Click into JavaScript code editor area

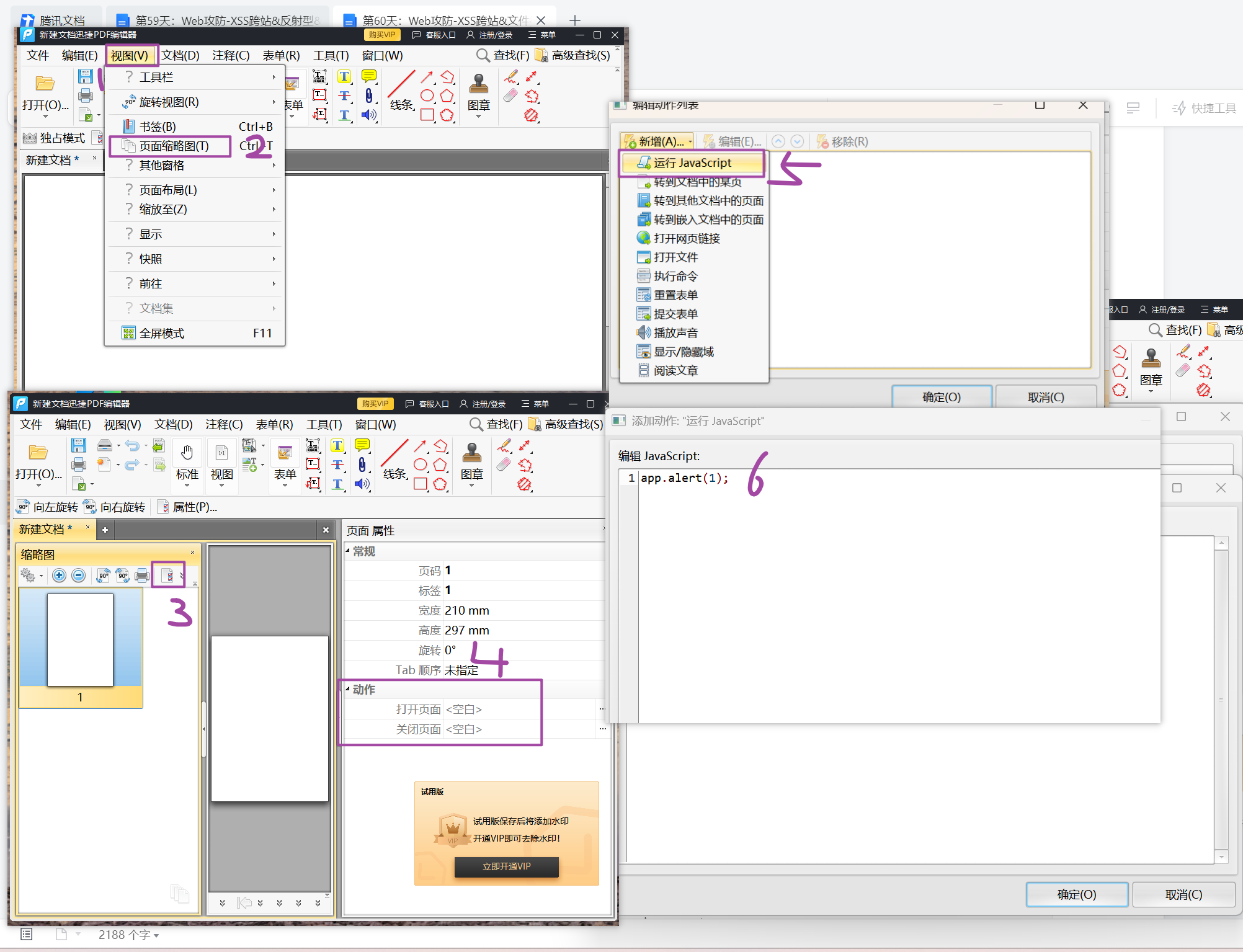tap(899, 595)
